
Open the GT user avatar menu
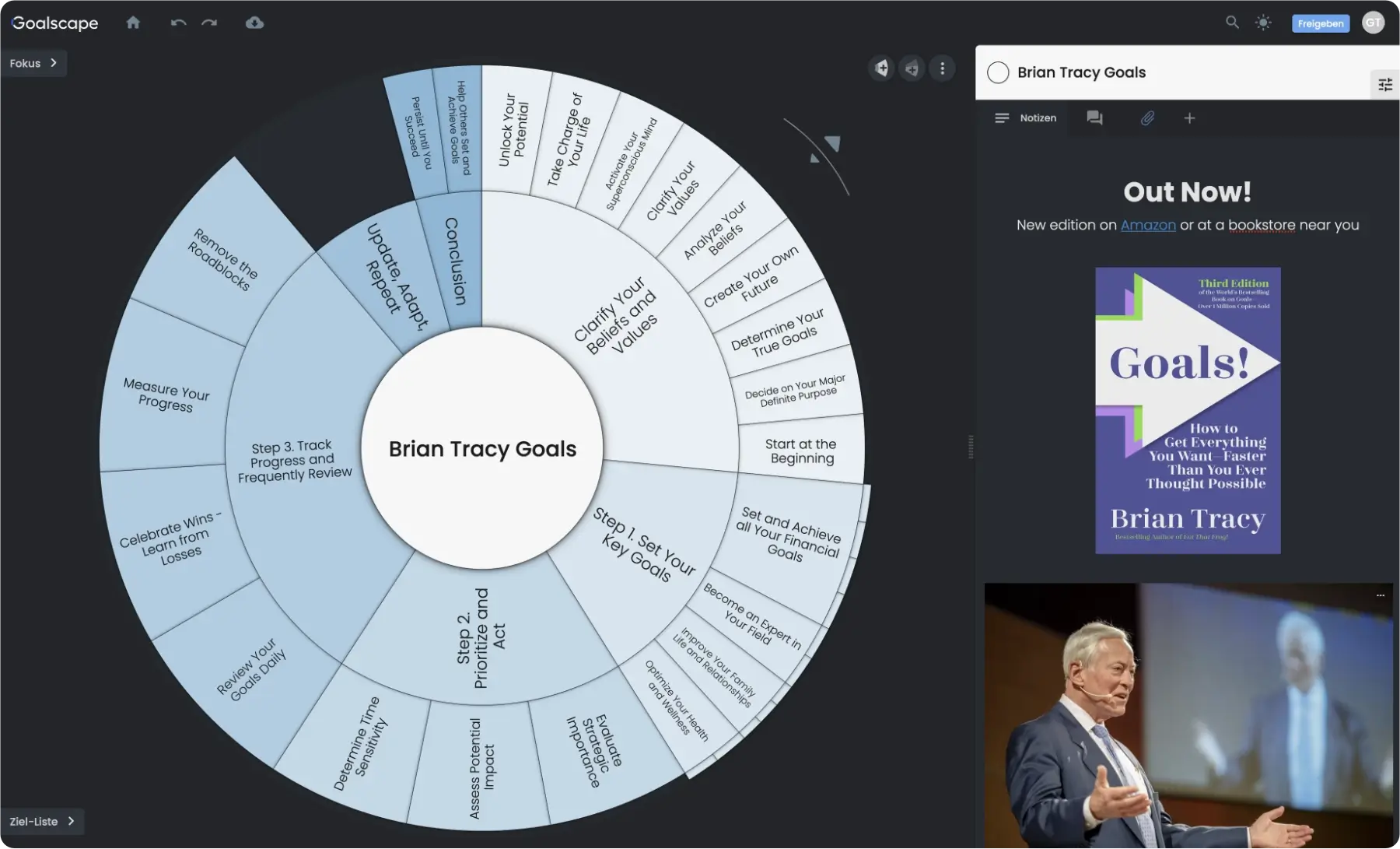(1373, 23)
